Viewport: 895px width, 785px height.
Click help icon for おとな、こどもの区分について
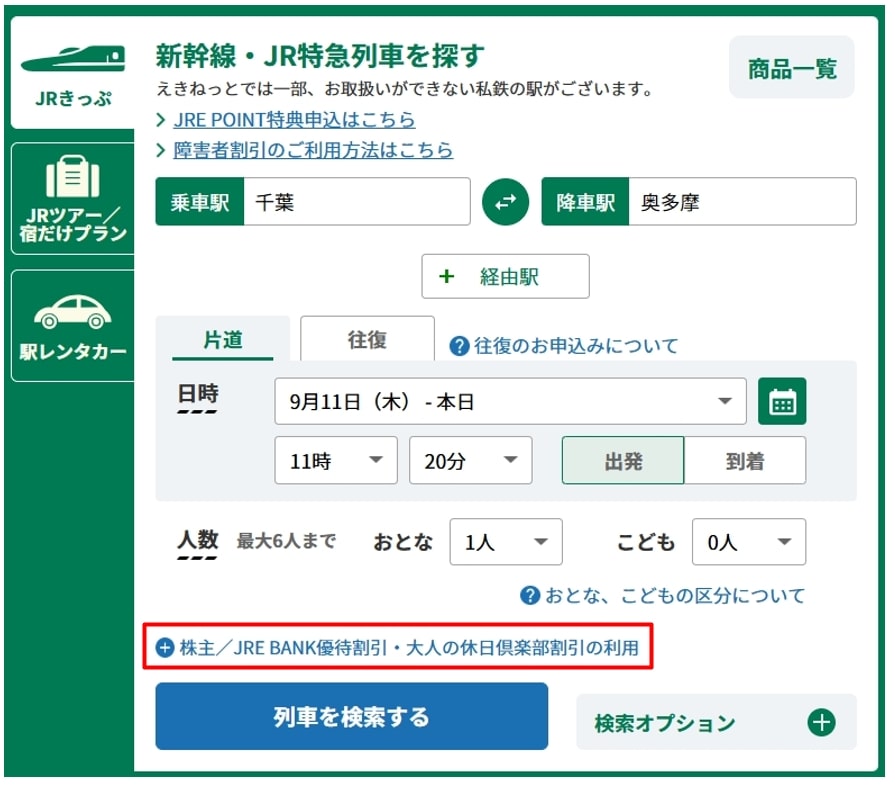[530, 596]
